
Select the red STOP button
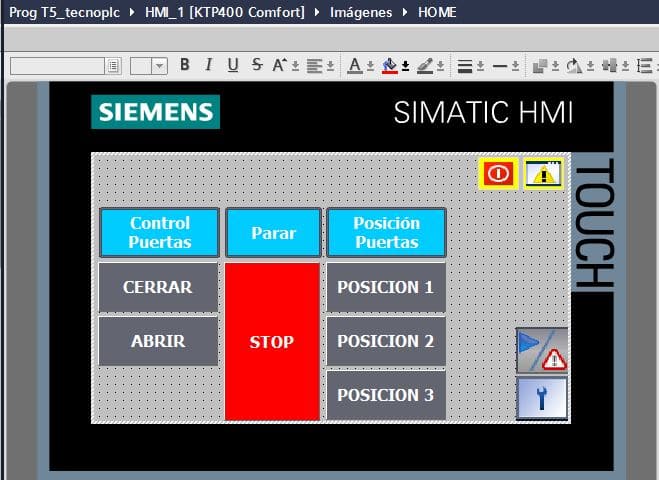click(272, 341)
